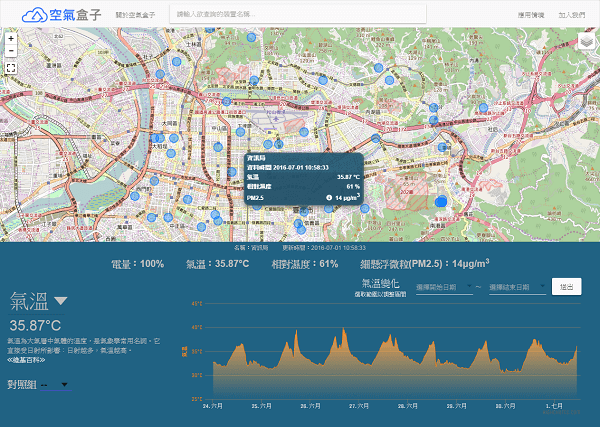Select the large blue sensor marker on the map's right side
This screenshot has width=600, height=427.
click(x=442, y=203)
